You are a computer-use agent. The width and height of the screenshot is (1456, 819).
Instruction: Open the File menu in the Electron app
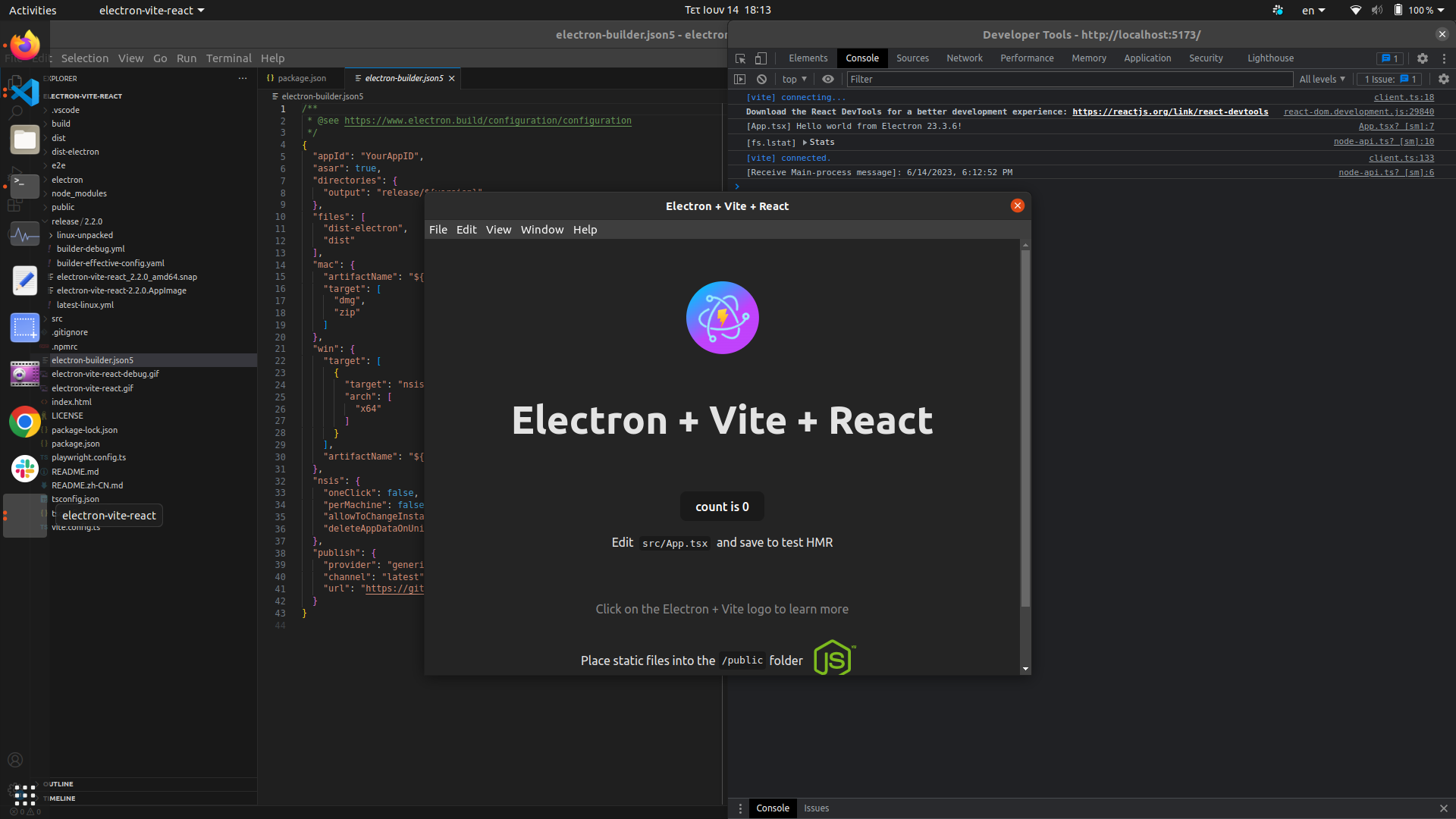pyautogui.click(x=438, y=229)
